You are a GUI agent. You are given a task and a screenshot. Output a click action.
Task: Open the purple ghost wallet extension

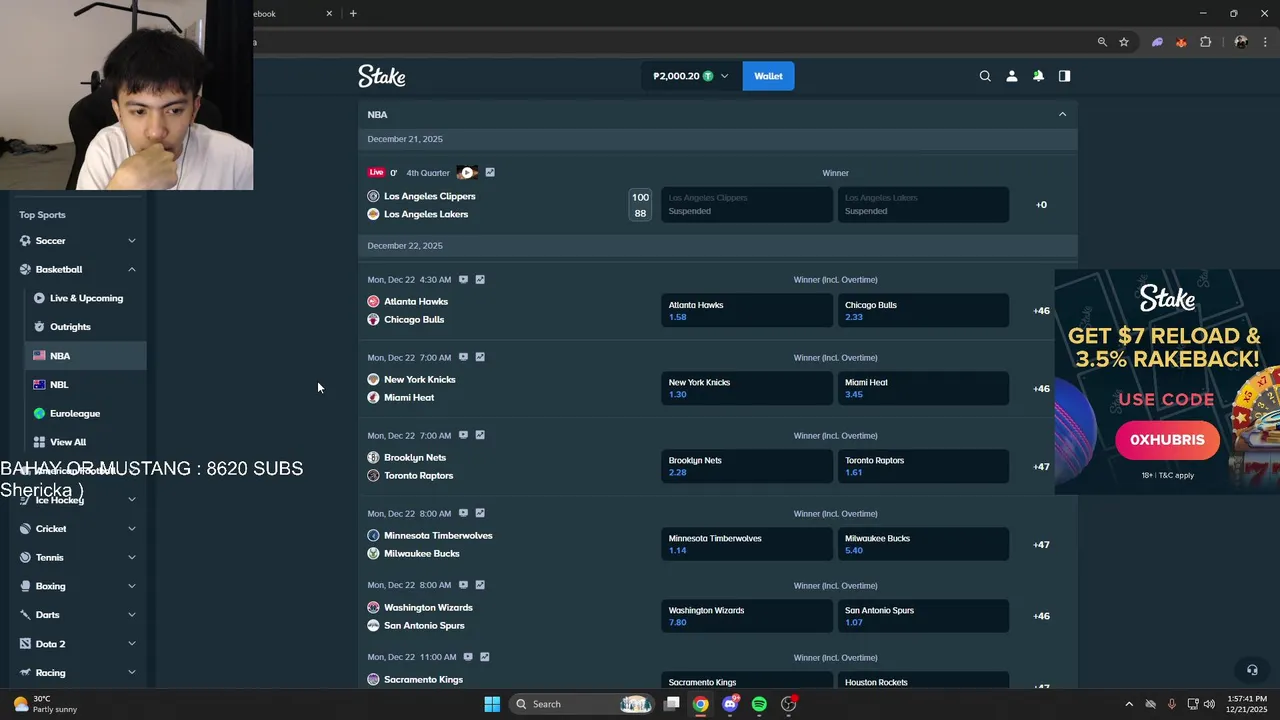(x=1157, y=42)
